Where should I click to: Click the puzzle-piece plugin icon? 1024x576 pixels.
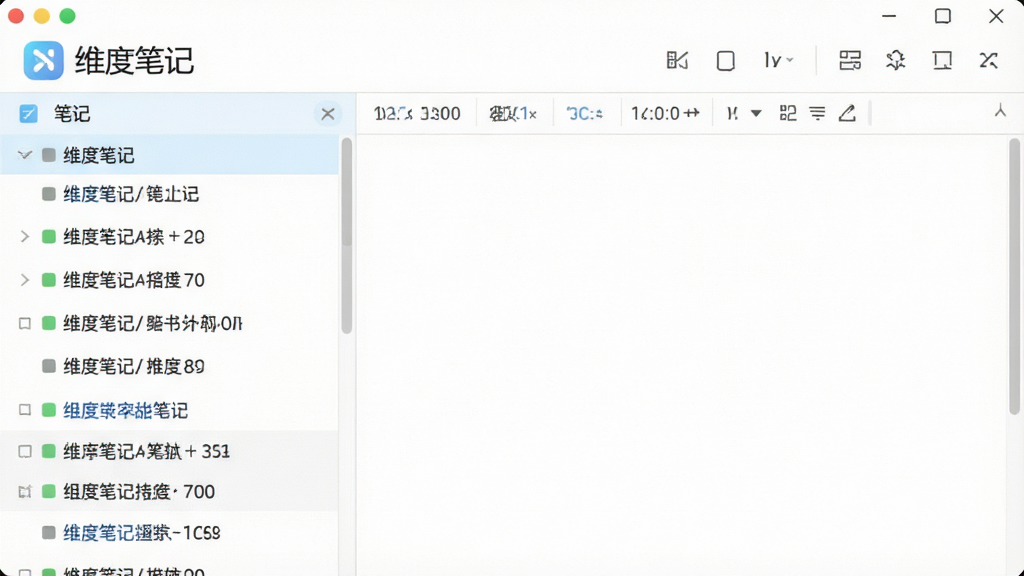pyautogui.click(x=895, y=61)
